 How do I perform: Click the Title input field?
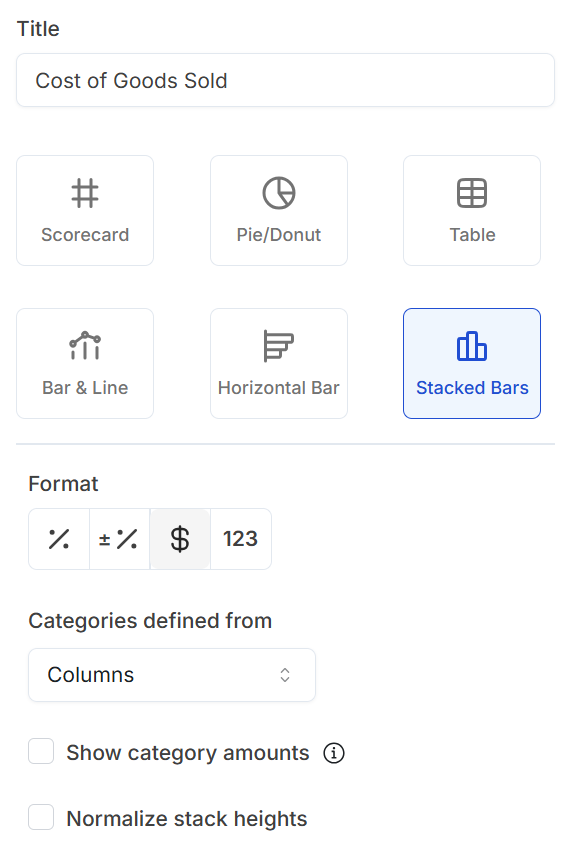285,80
